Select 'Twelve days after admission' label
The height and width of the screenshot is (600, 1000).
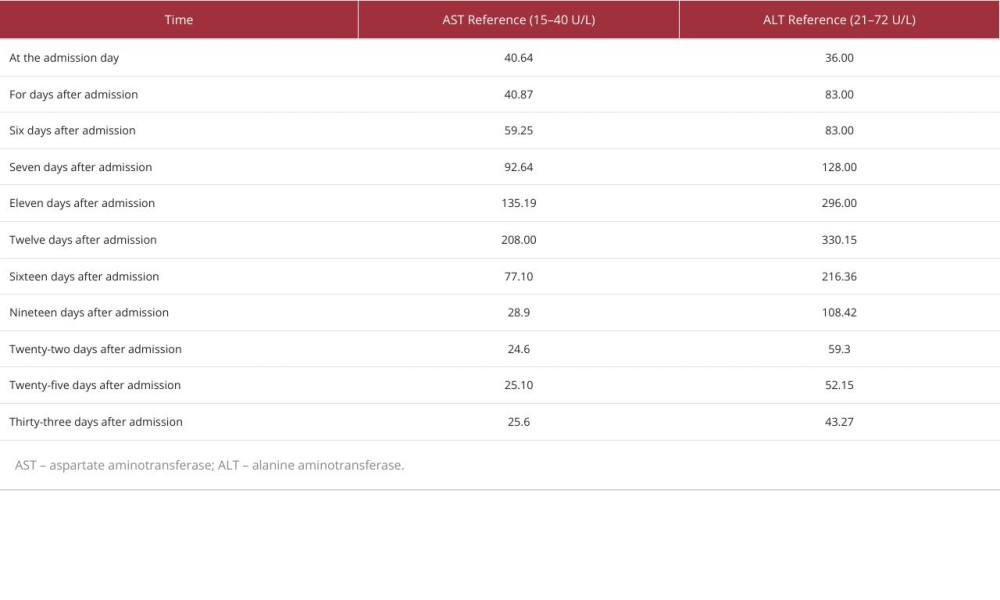coord(83,240)
